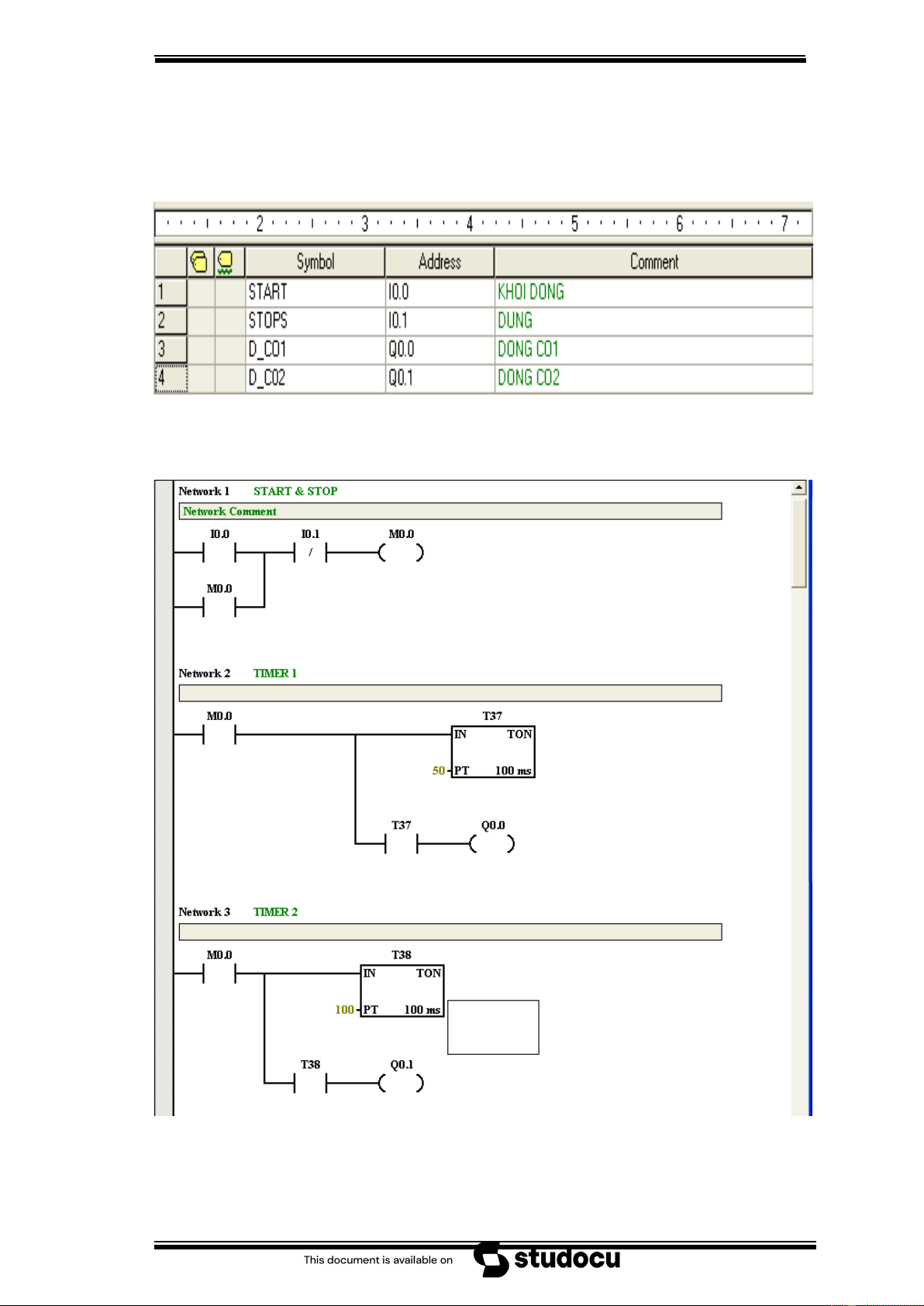Click the scroll up arrow of ladder editor
Viewport: 924px width, 1306px height.
tap(798, 488)
